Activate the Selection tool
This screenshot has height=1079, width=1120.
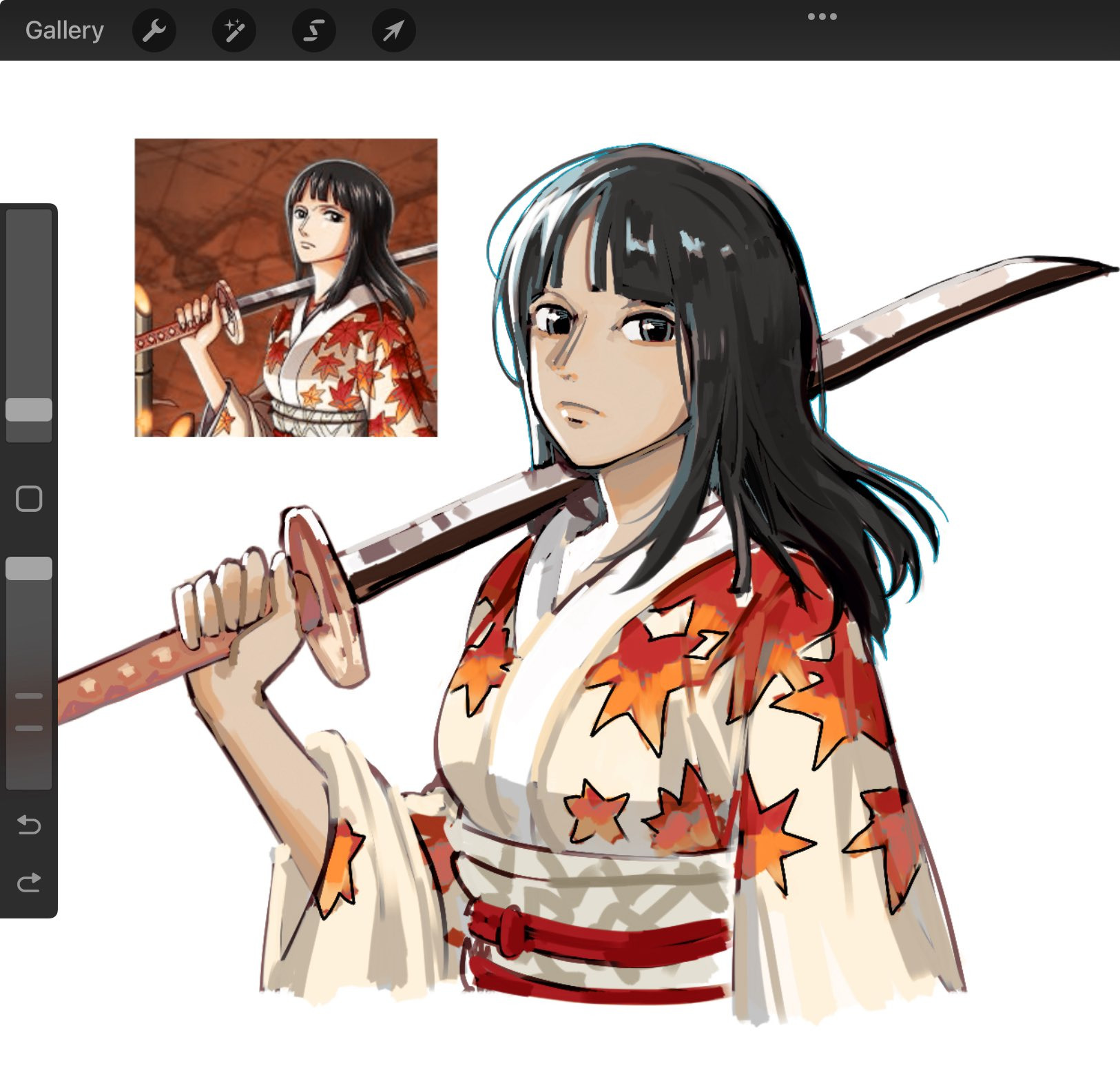coord(314,30)
